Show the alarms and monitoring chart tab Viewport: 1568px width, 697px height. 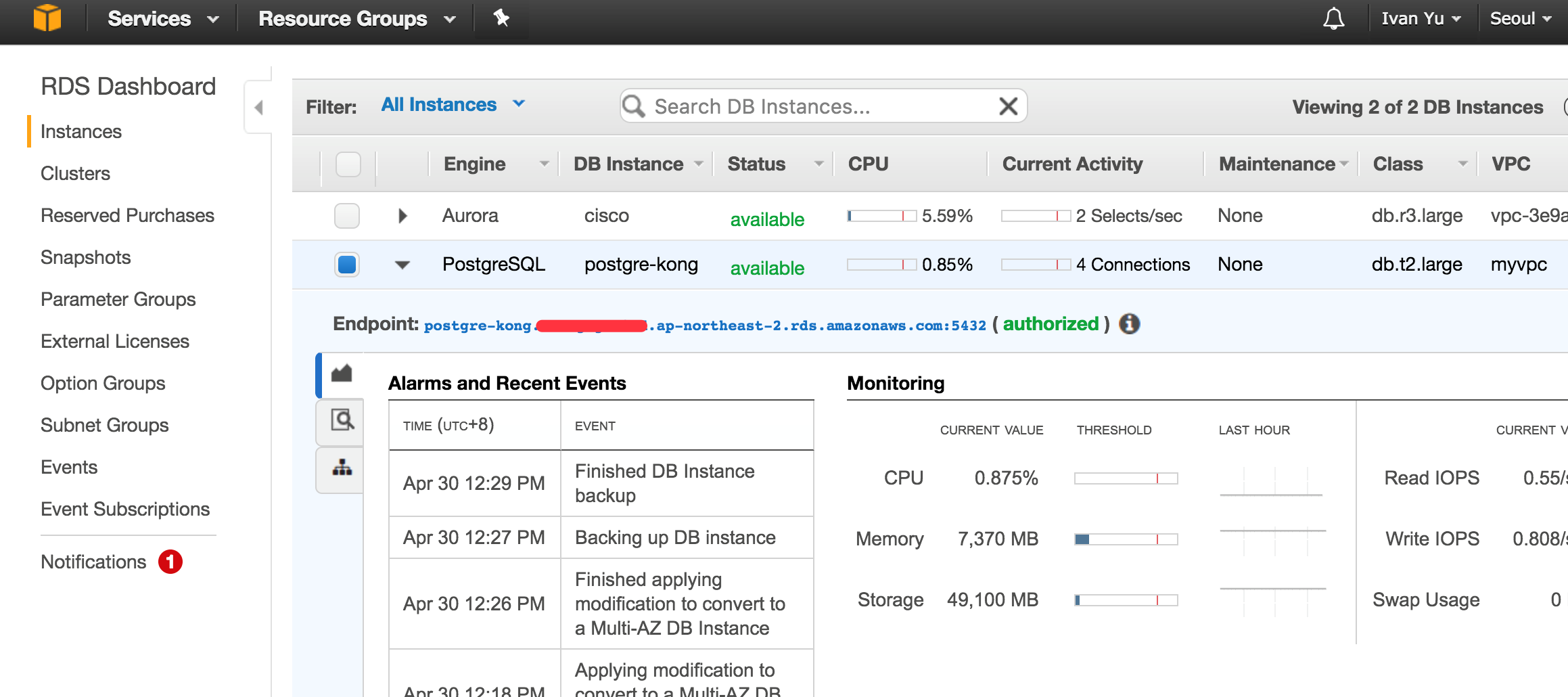(342, 374)
